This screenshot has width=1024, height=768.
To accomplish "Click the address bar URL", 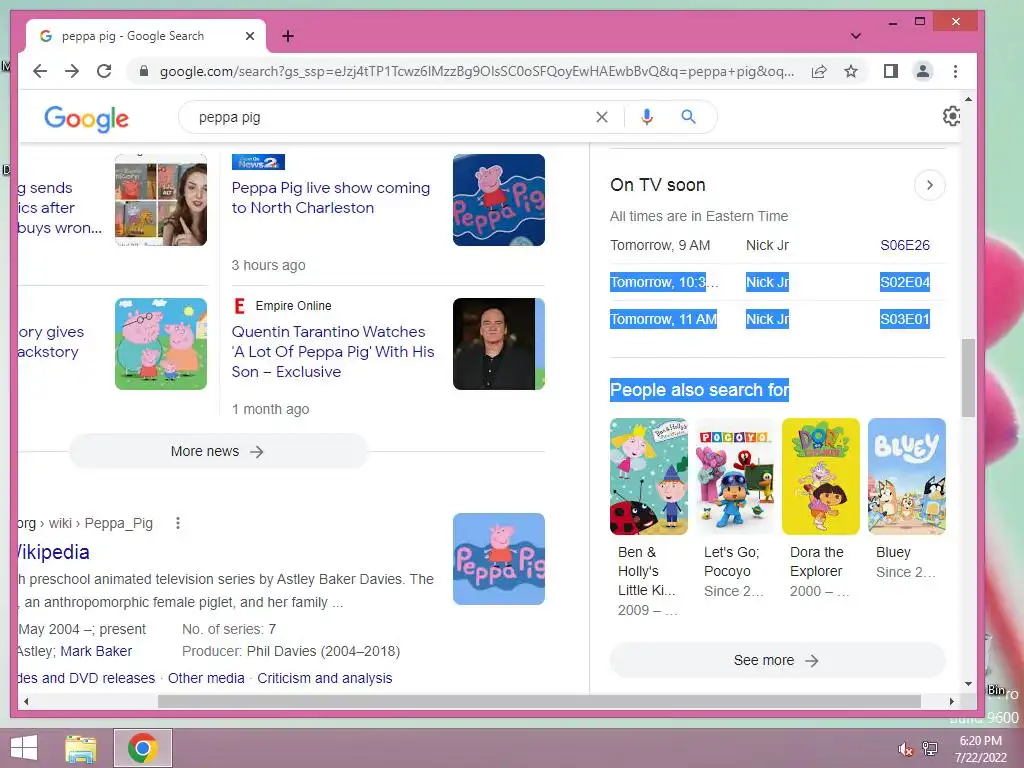I will tap(477, 71).
